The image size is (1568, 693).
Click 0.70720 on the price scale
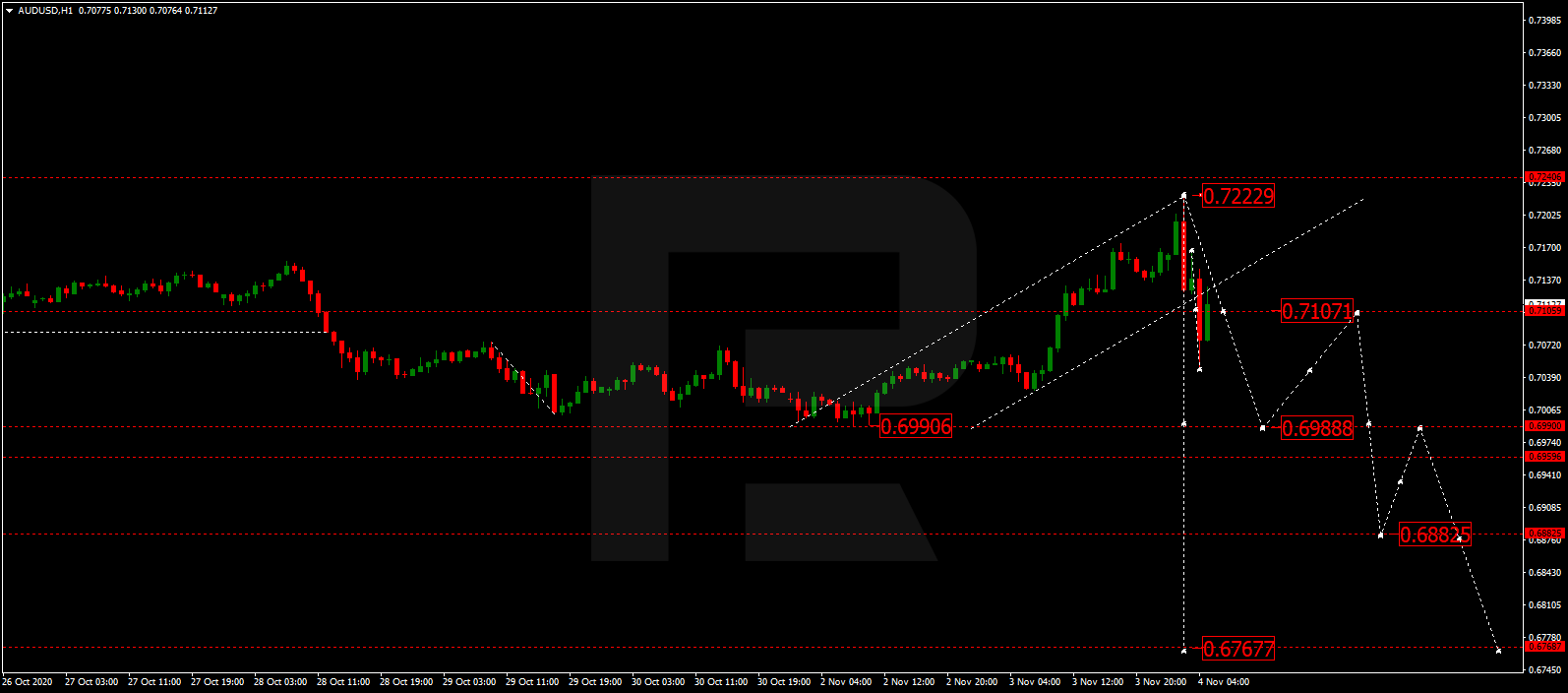coord(1544,345)
